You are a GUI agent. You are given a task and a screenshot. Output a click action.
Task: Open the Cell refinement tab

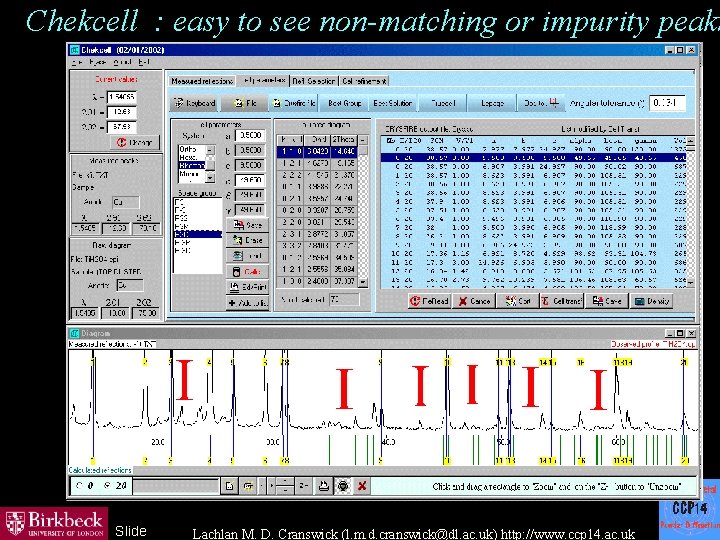click(365, 81)
